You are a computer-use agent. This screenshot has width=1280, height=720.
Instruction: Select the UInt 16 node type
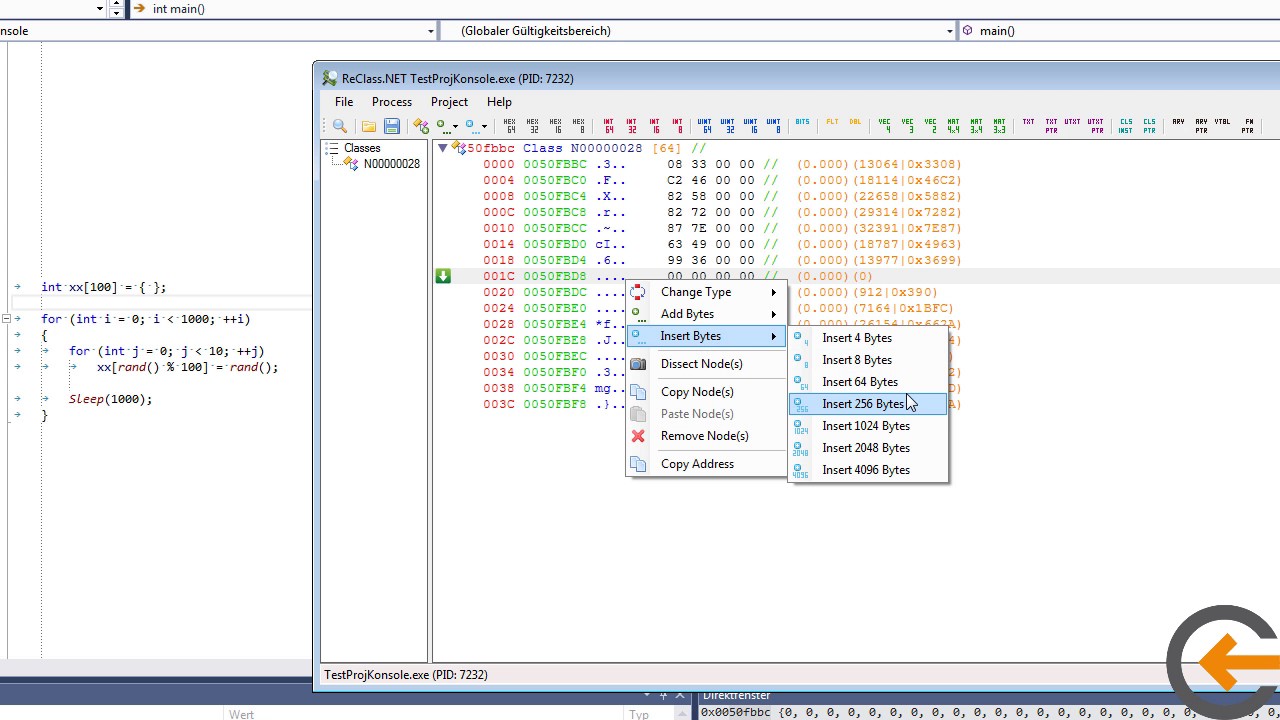click(751, 126)
